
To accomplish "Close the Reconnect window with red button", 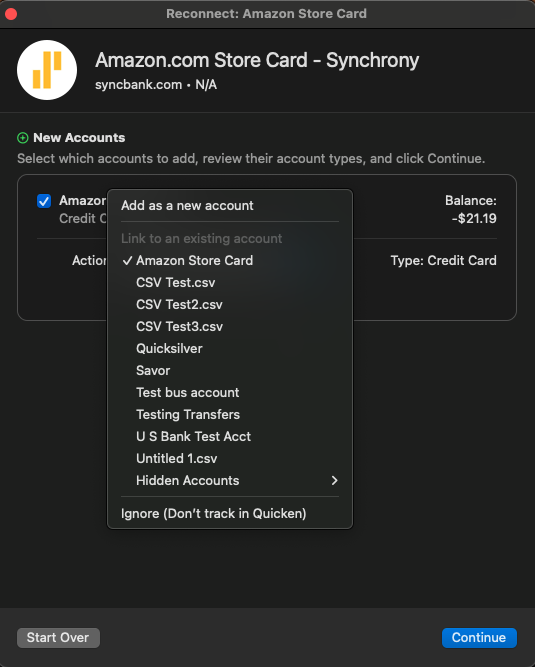I will (11, 14).
